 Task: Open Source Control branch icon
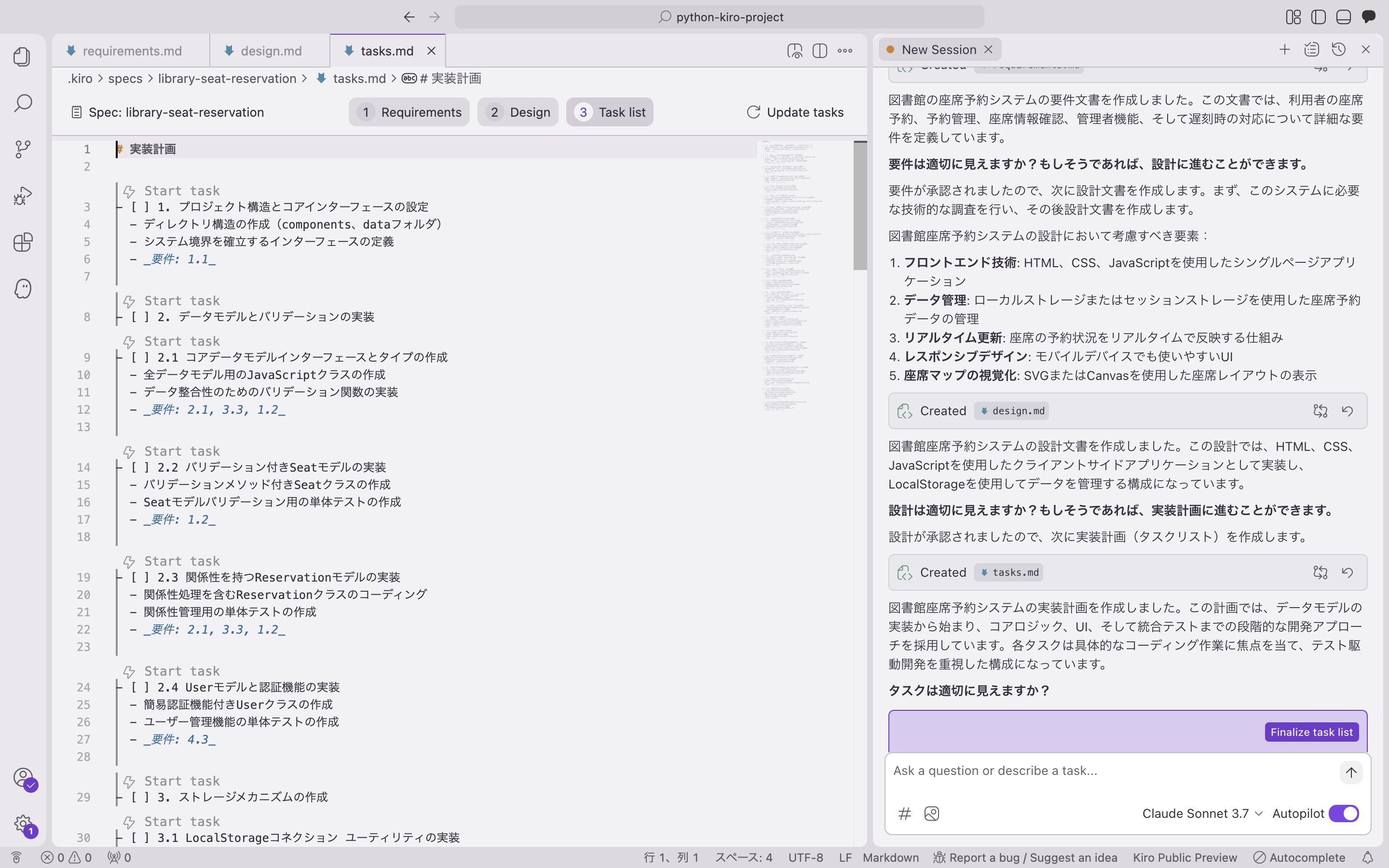pos(22,149)
